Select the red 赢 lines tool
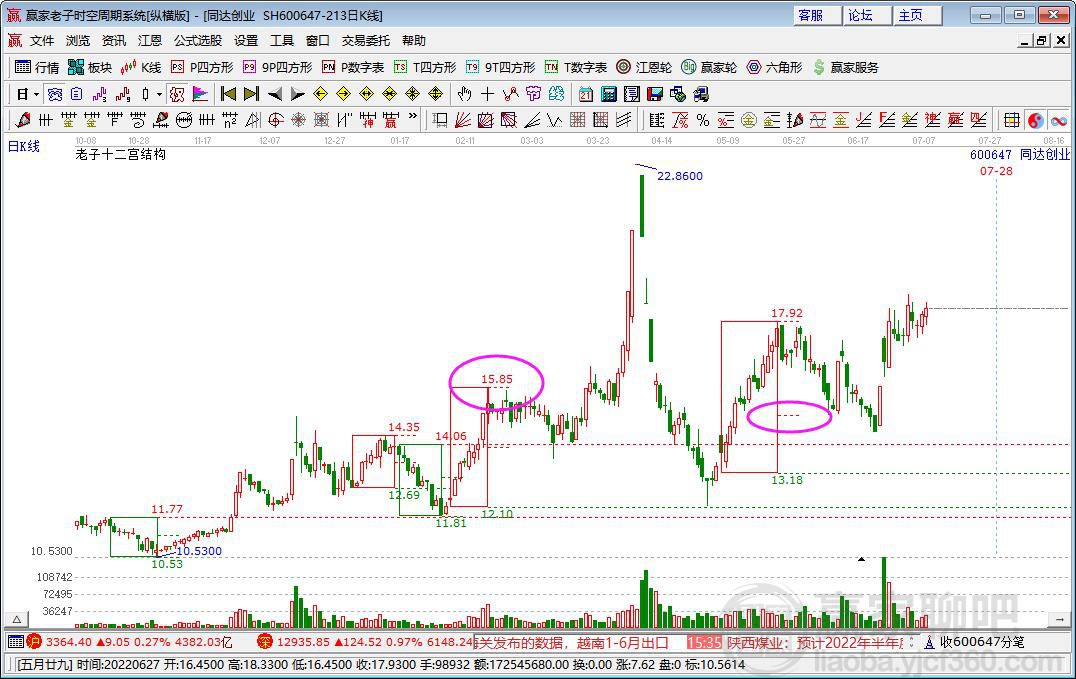 click(x=390, y=120)
